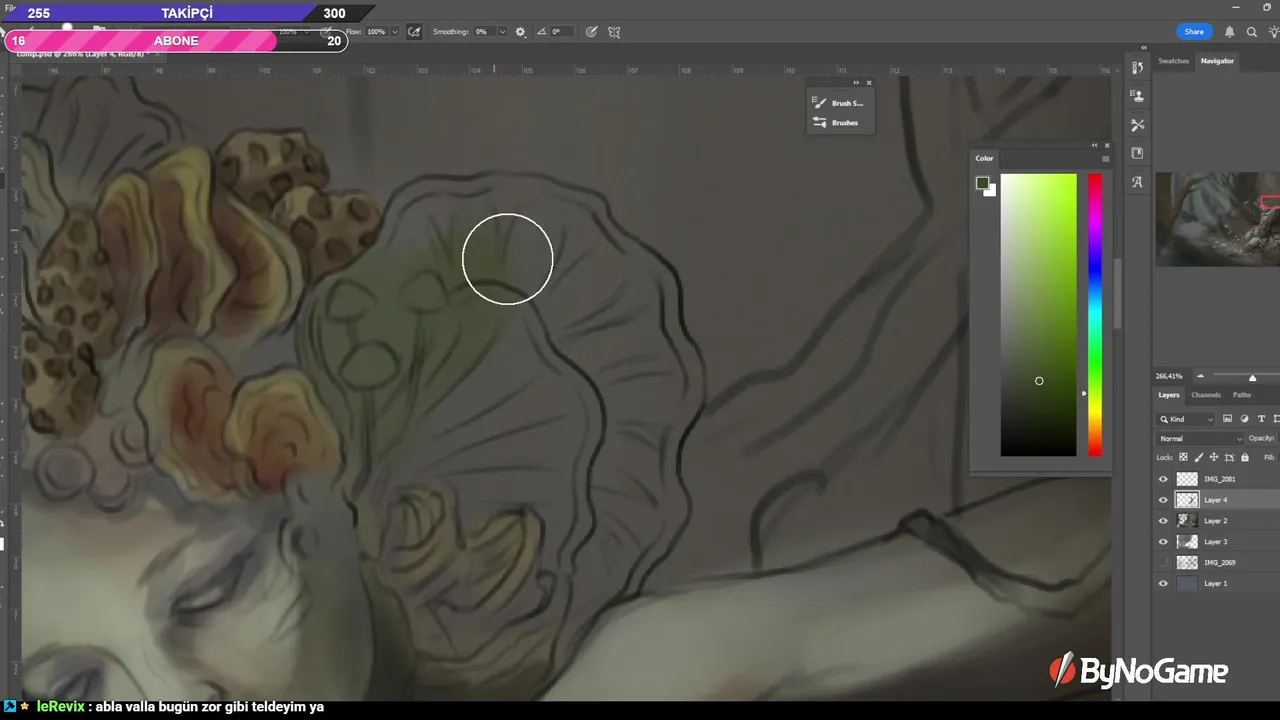This screenshot has height=720, width=1280.
Task: Collapse right icon dock arrows
Action: pyautogui.click(x=1144, y=47)
